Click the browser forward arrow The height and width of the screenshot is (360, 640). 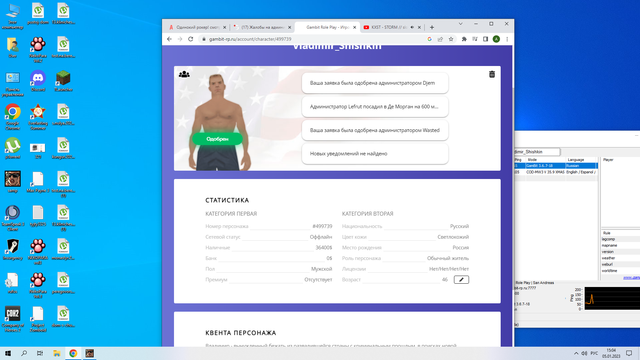coord(180,39)
